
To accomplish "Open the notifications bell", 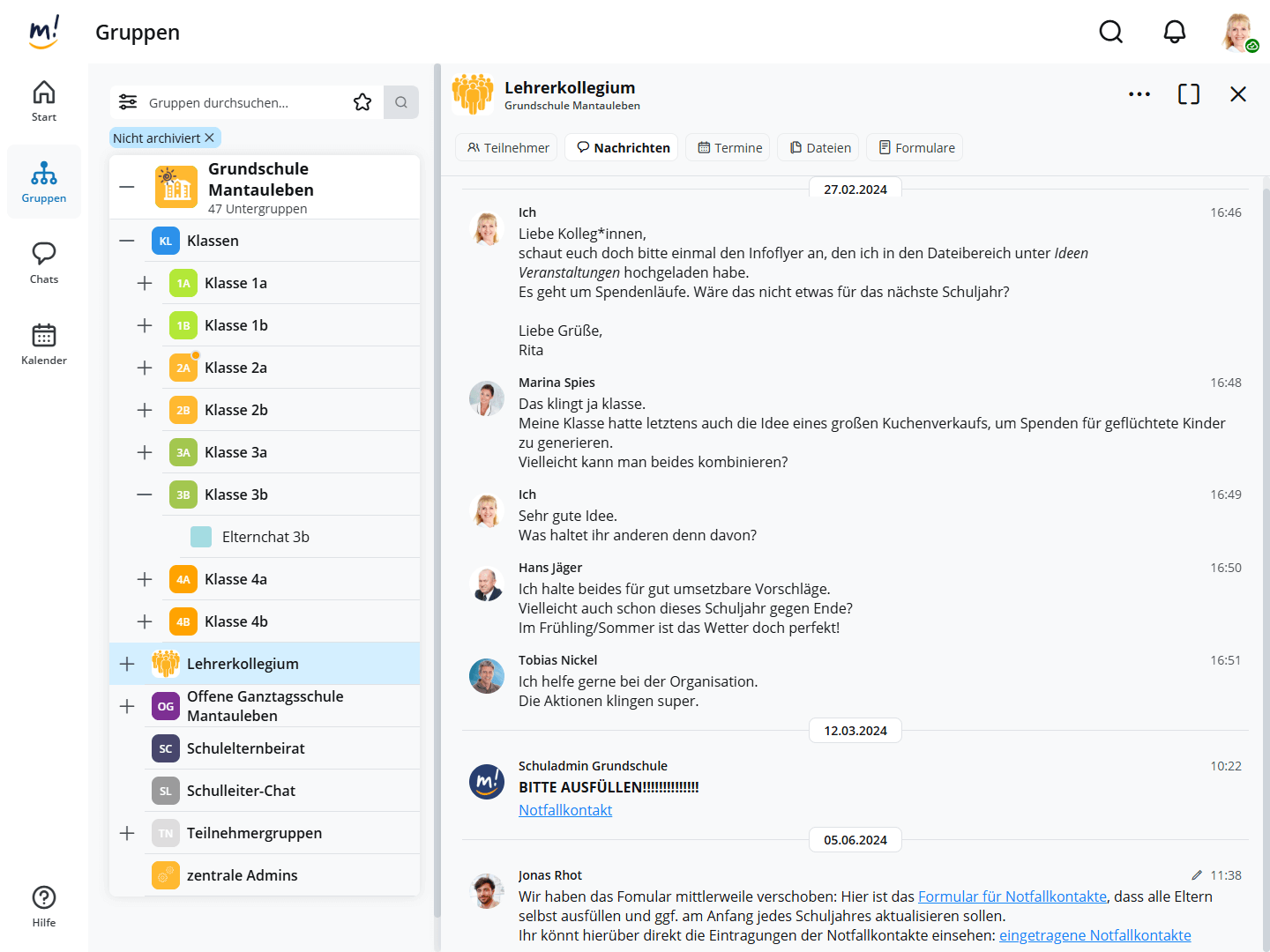I will [1174, 33].
